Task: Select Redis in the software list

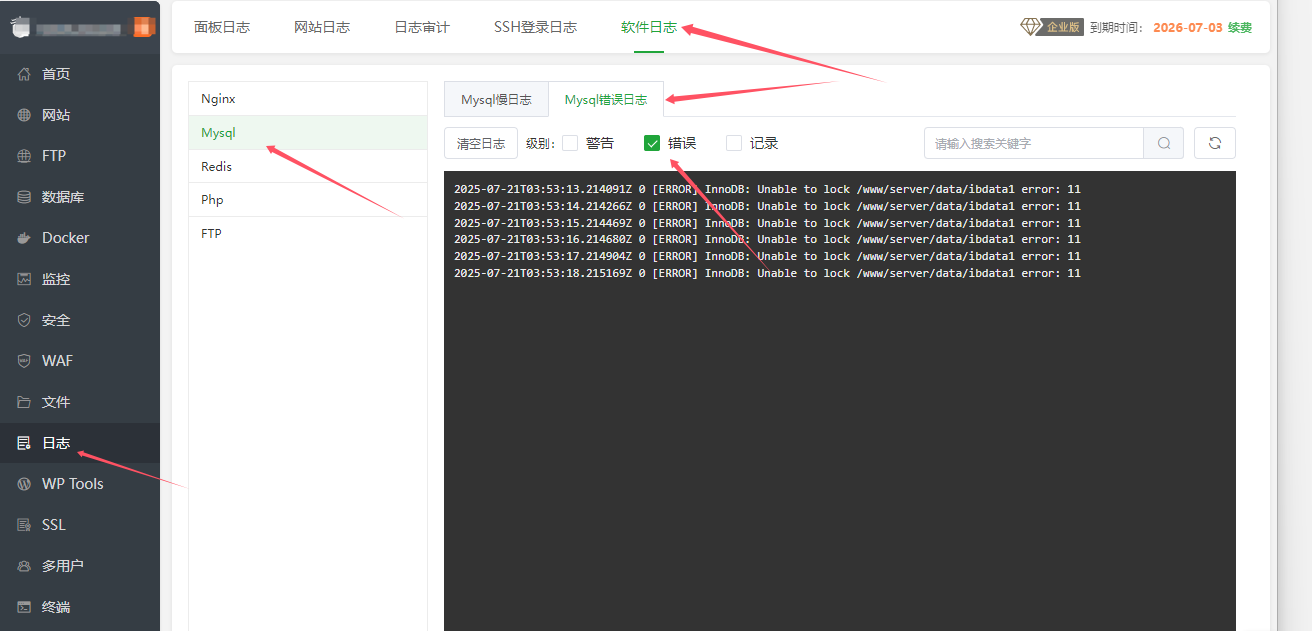Action: coord(308,166)
